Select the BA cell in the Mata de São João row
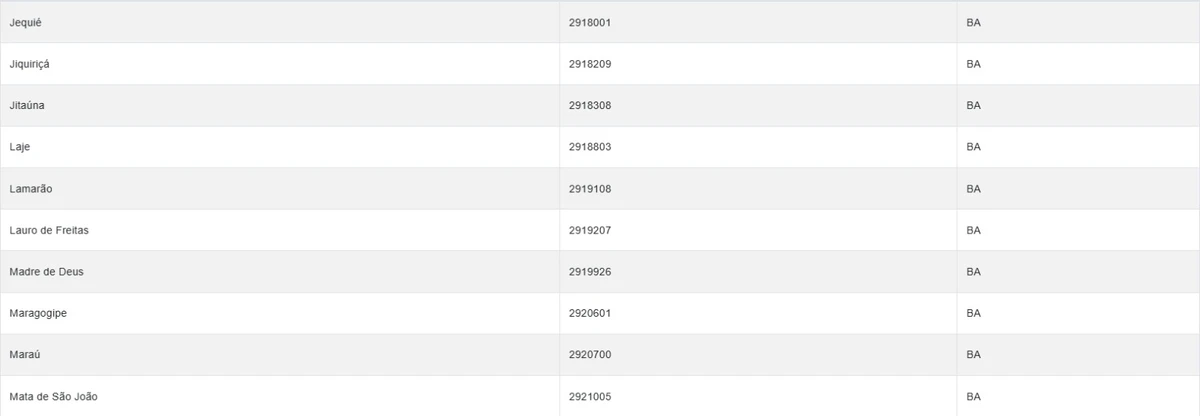Viewport: 1200px width, 416px height. coord(974,397)
